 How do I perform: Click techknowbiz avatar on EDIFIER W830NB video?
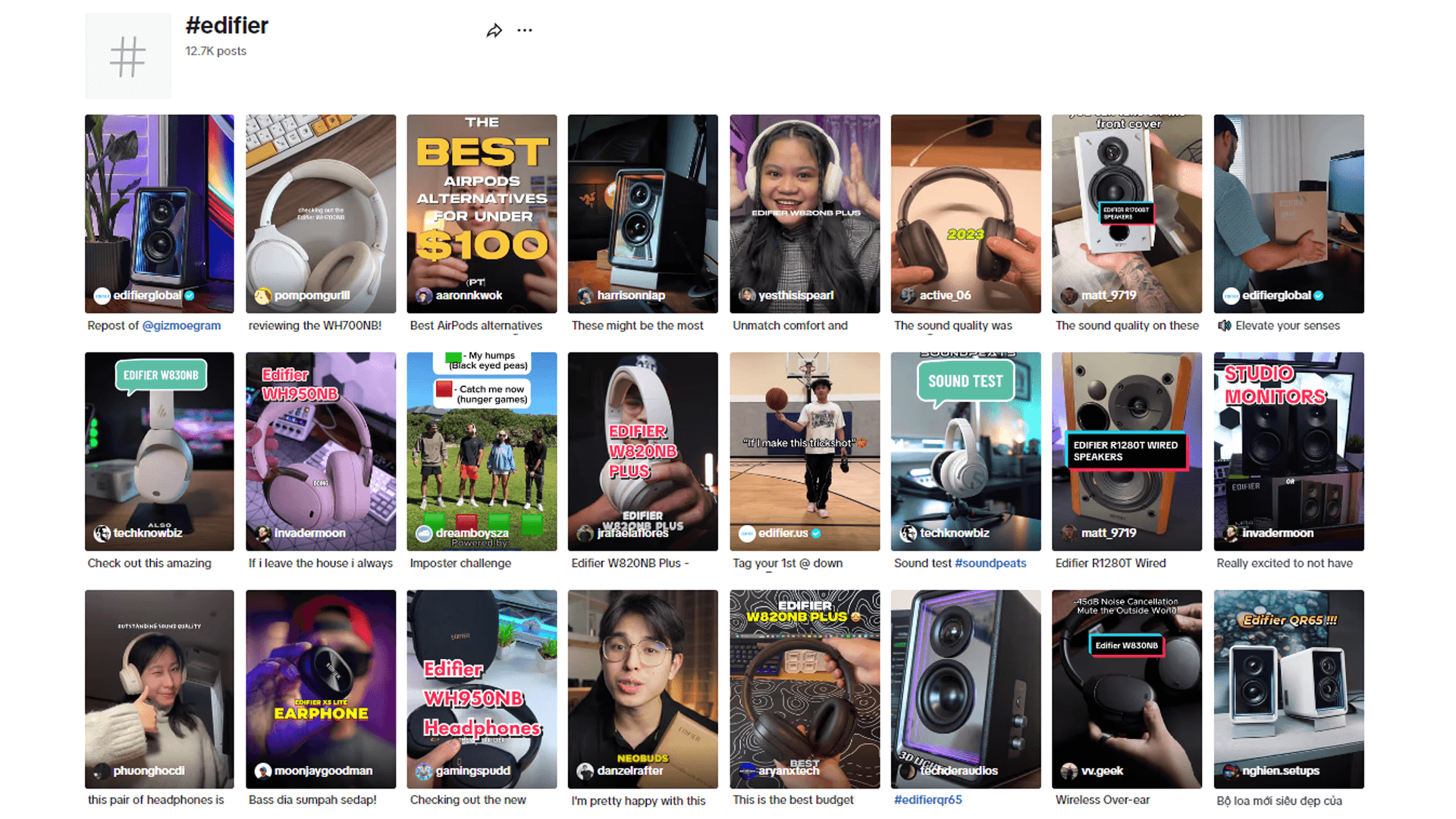tap(102, 533)
